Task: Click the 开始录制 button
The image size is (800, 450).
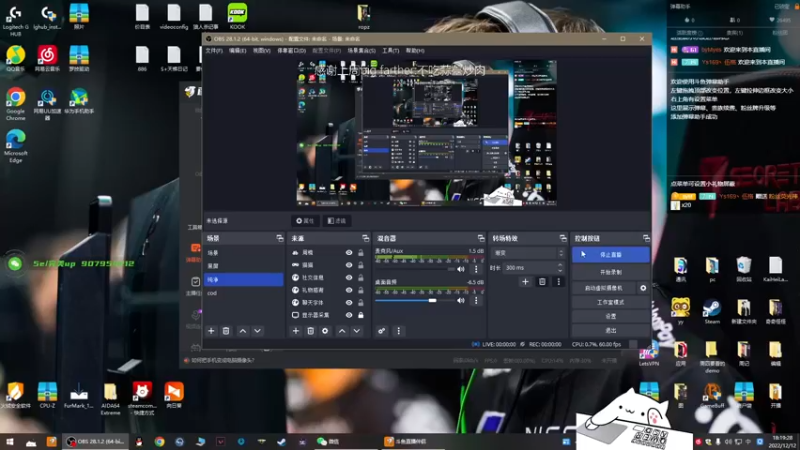Action: [x=611, y=272]
